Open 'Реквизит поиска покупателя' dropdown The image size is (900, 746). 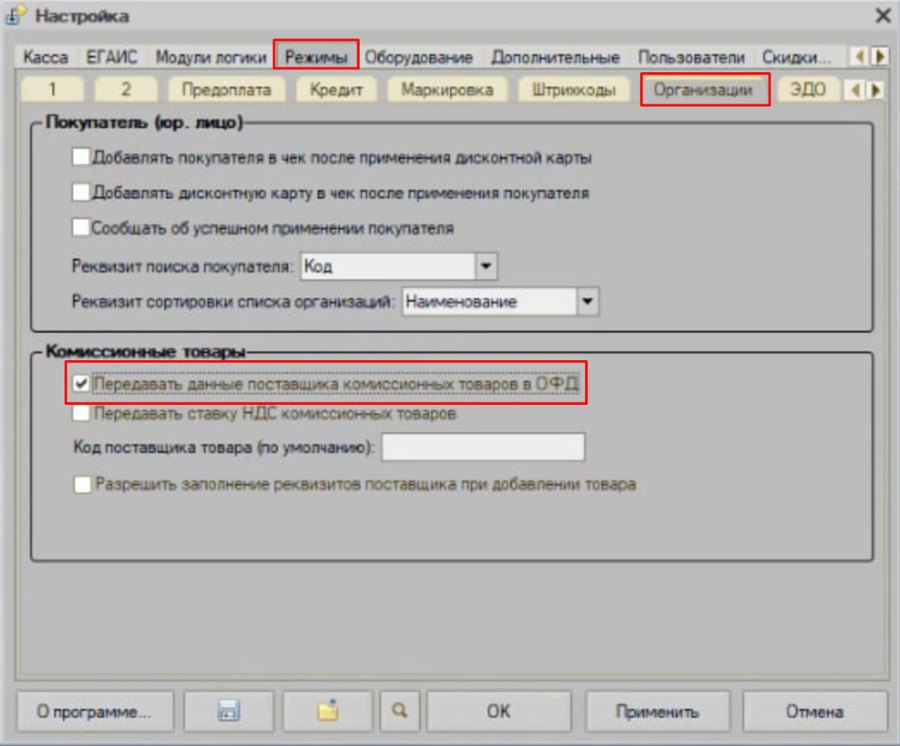486,266
